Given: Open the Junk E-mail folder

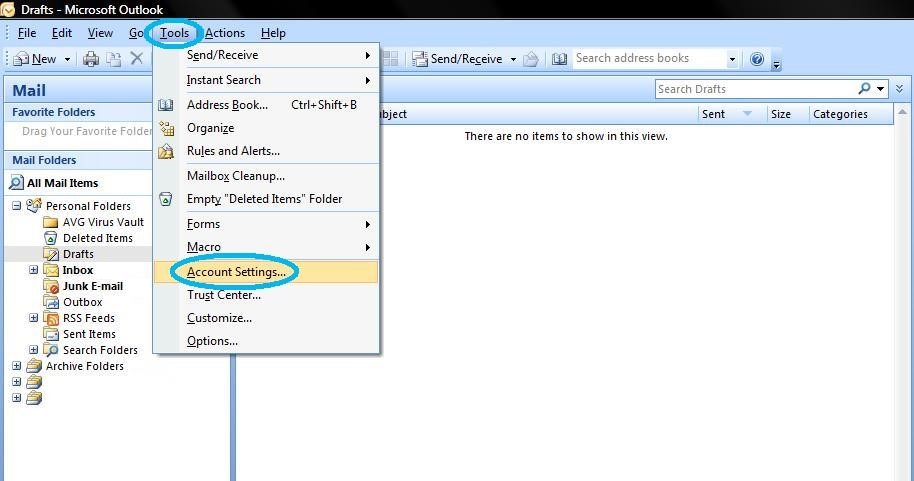Looking at the screenshot, I should (93, 286).
